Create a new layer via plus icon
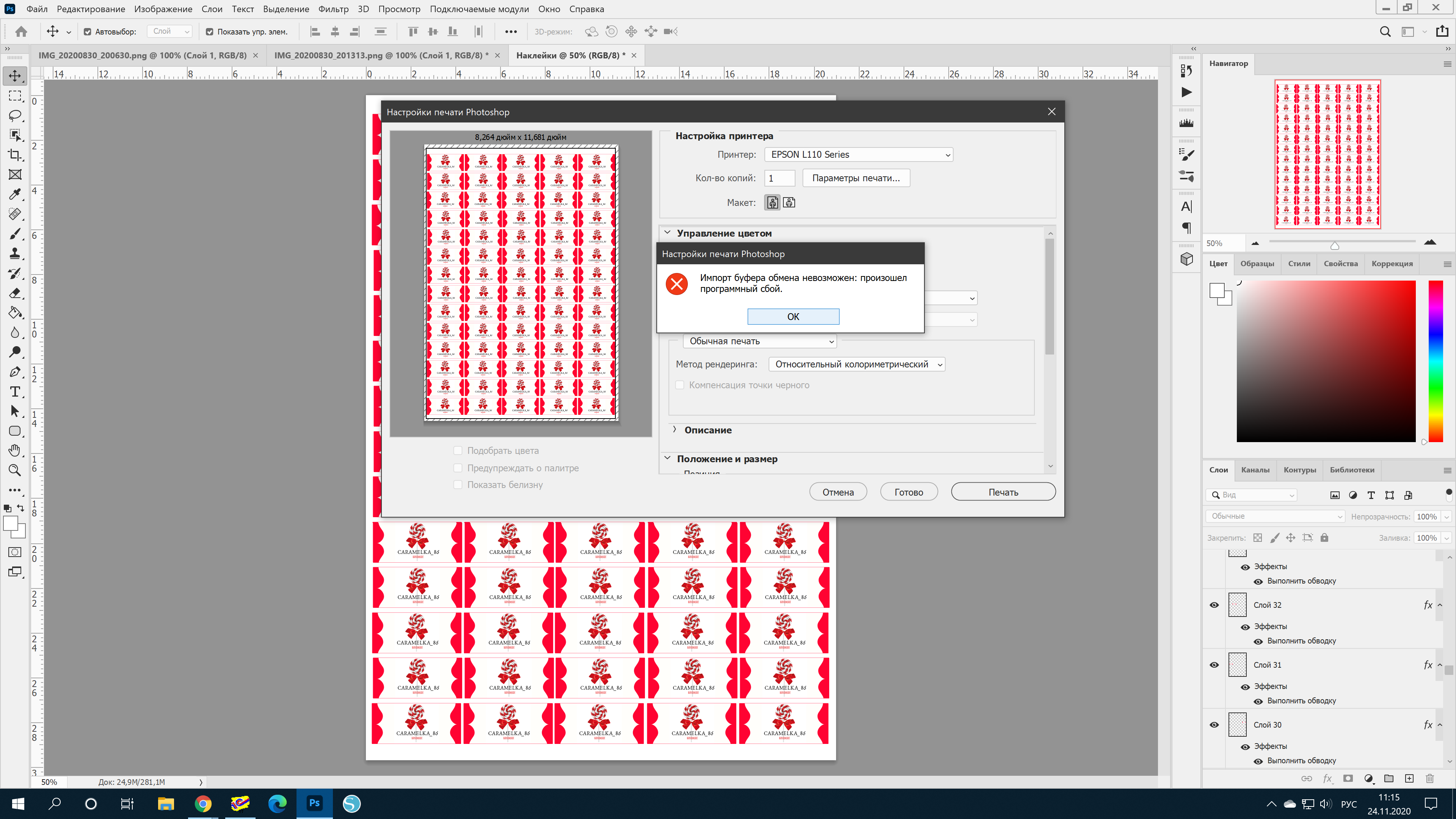 pos(1409,778)
